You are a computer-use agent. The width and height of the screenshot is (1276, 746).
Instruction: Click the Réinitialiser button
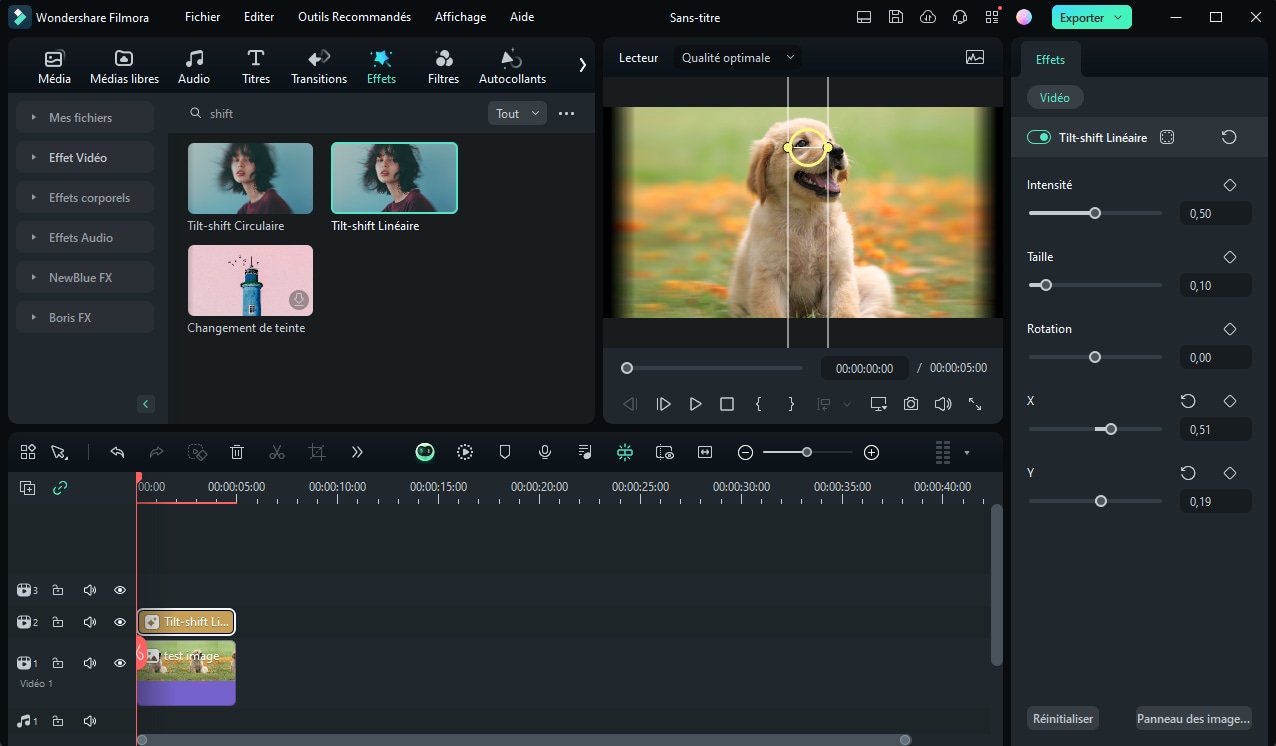pos(1063,718)
